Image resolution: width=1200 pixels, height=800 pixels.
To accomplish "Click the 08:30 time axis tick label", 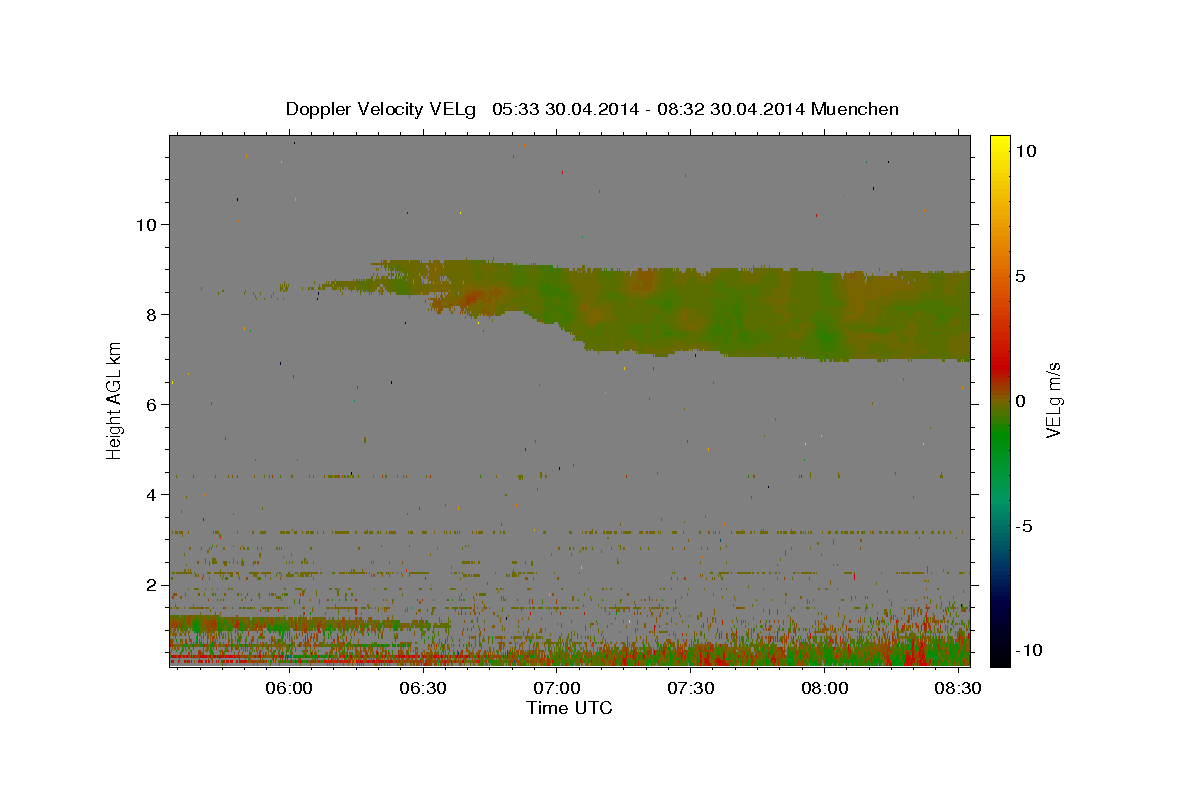I will pos(959,689).
